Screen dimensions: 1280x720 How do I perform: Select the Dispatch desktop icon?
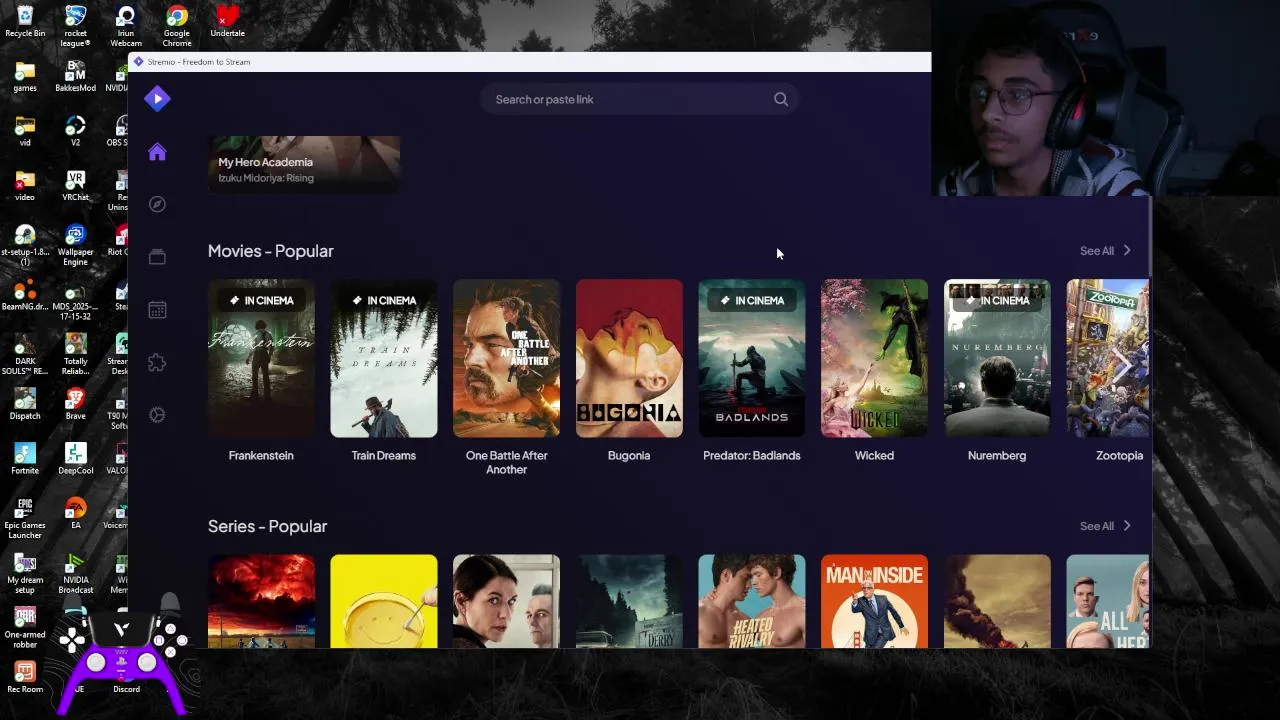[25, 405]
